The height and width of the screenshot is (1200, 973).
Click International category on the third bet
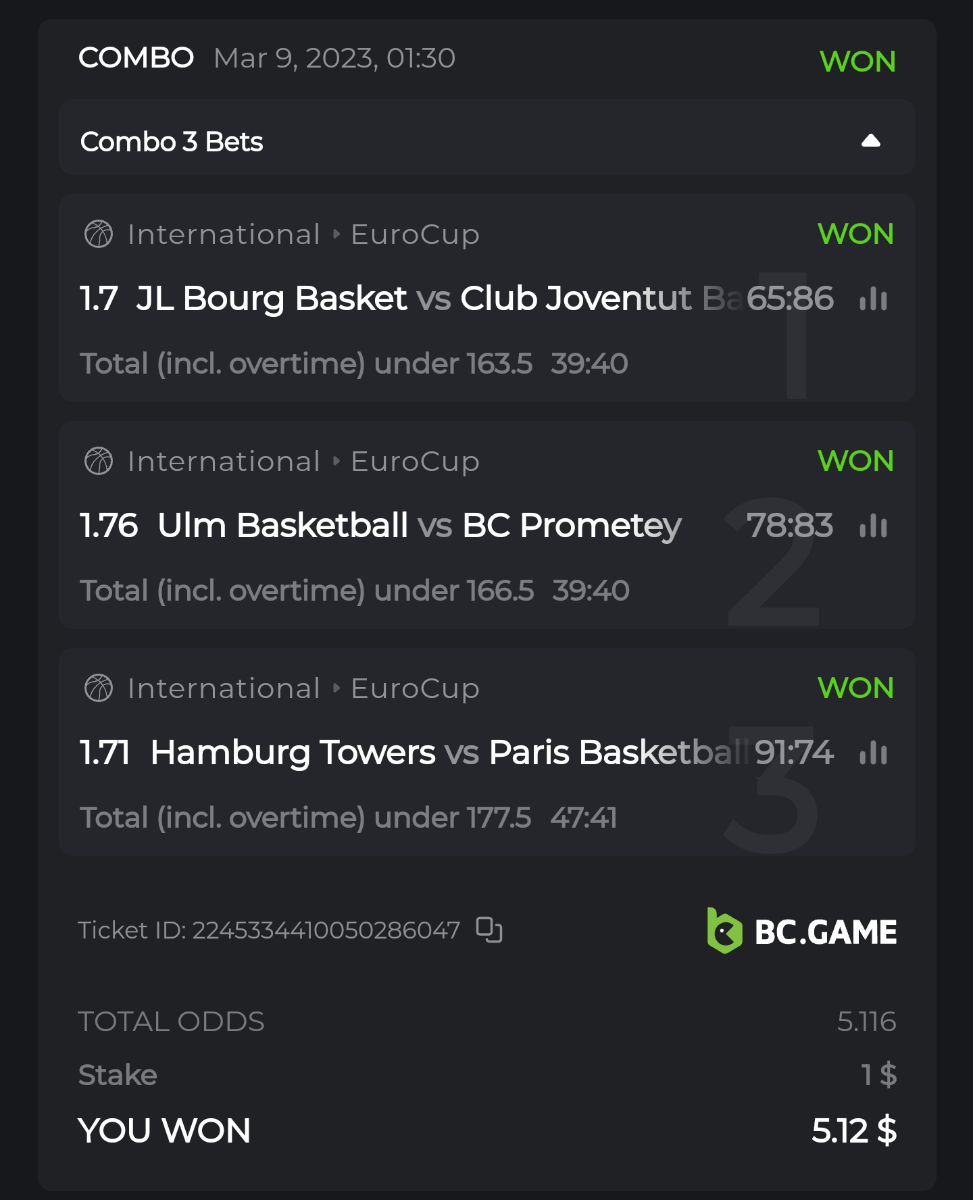pyautogui.click(x=223, y=688)
